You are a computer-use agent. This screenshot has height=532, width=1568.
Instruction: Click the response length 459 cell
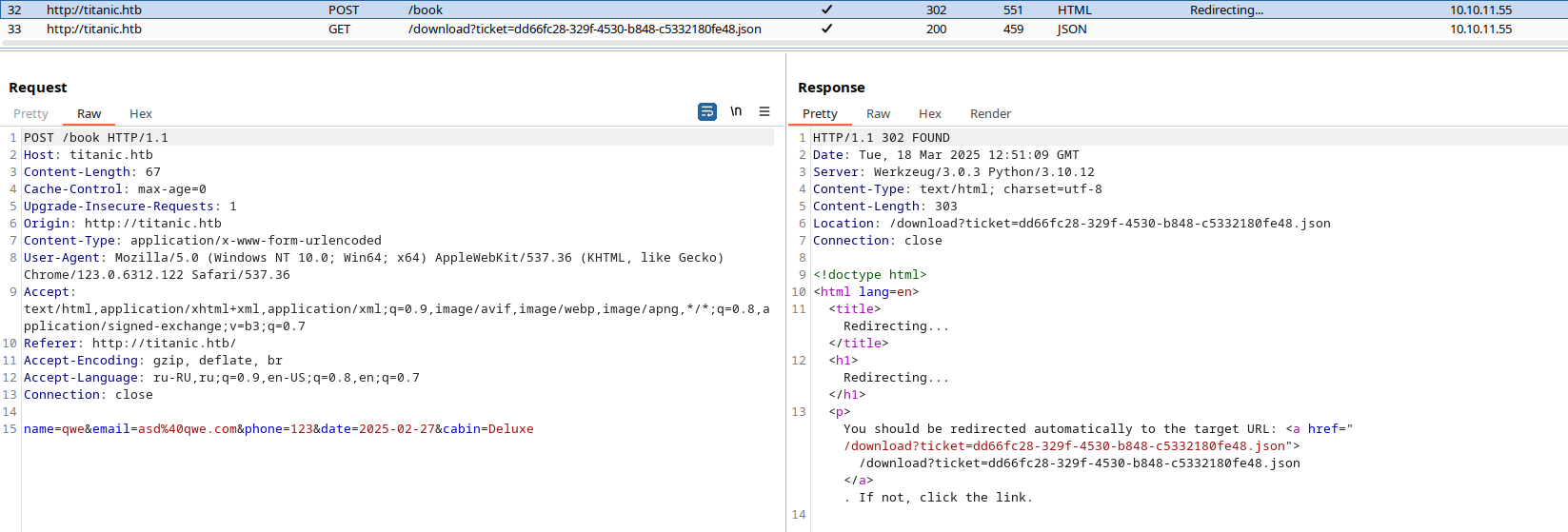1013,29
